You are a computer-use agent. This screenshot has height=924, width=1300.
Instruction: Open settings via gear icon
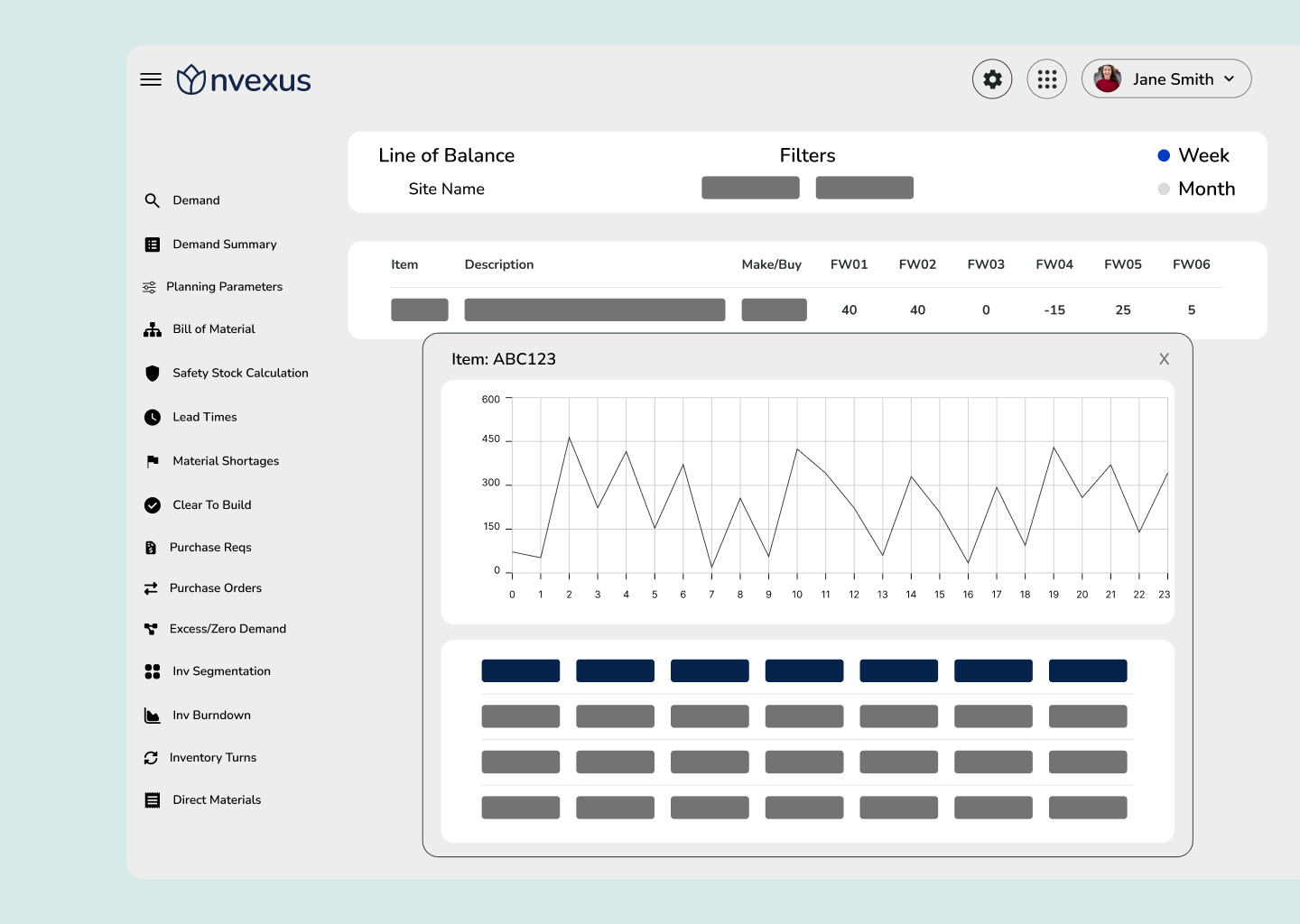pyautogui.click(x=992, y=79)
